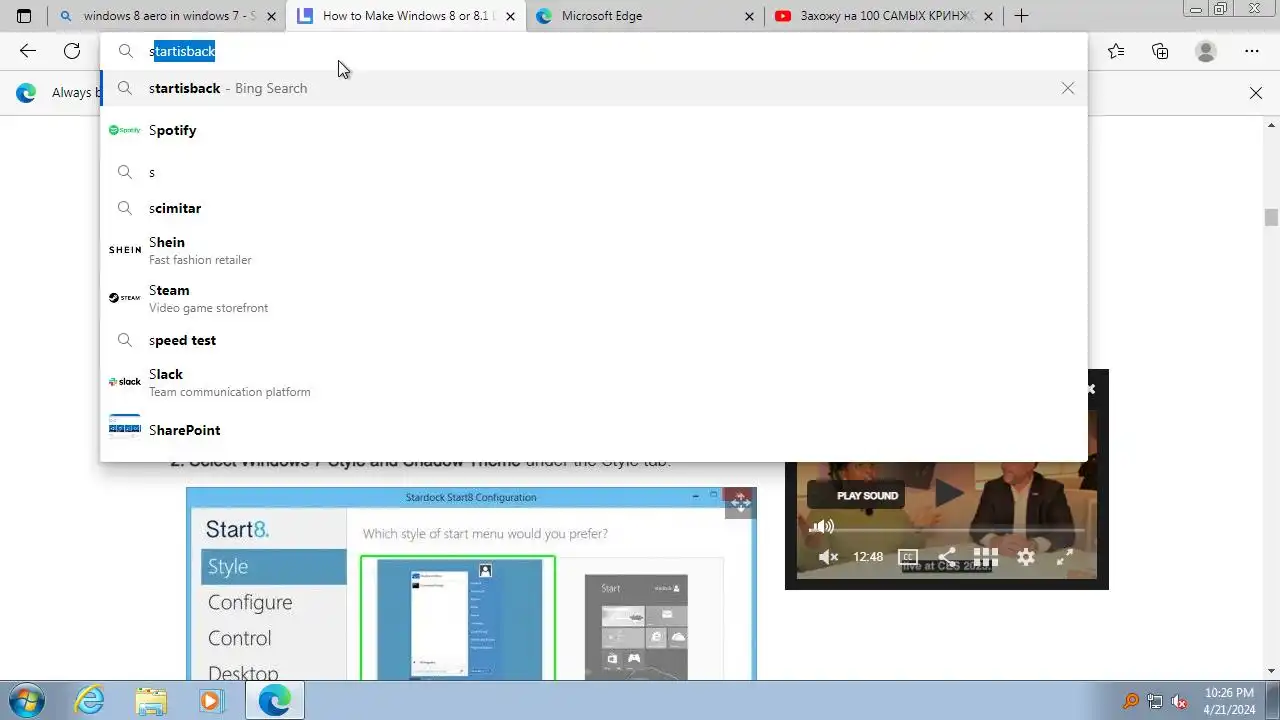Open the video playlist grid icon

pyautogui.click(x=986, y=557)
